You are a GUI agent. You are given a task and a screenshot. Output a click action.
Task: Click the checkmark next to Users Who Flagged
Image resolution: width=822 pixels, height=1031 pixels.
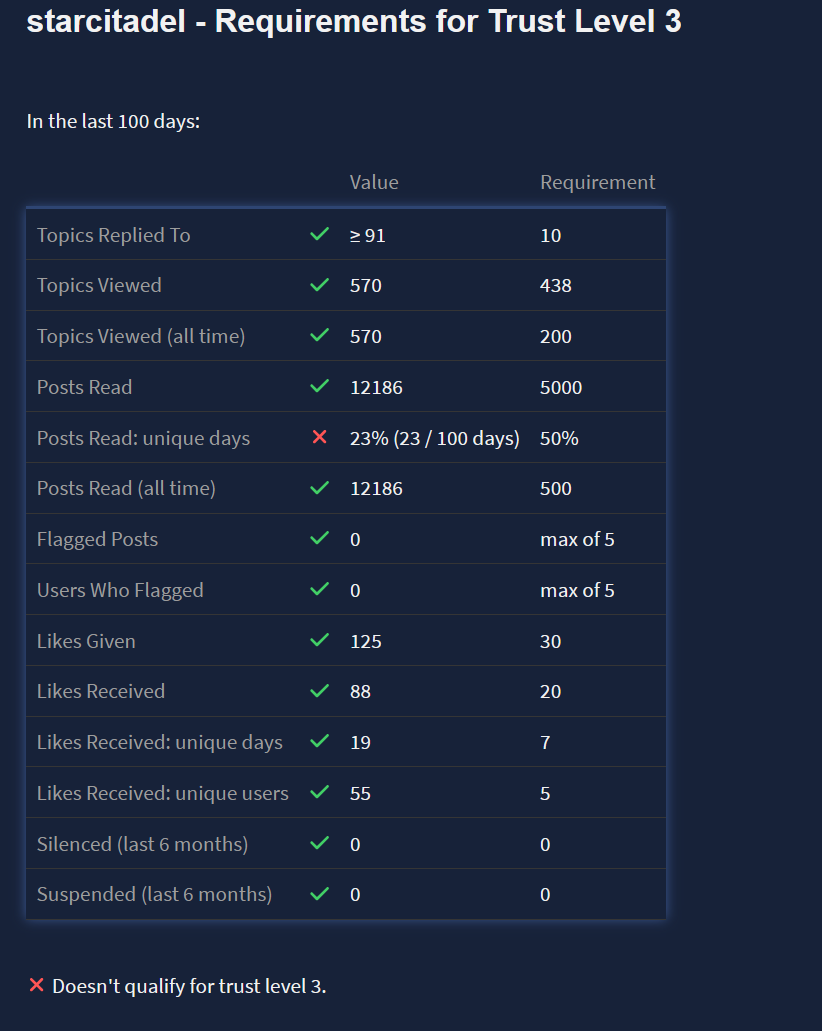(x=320, y=590)
